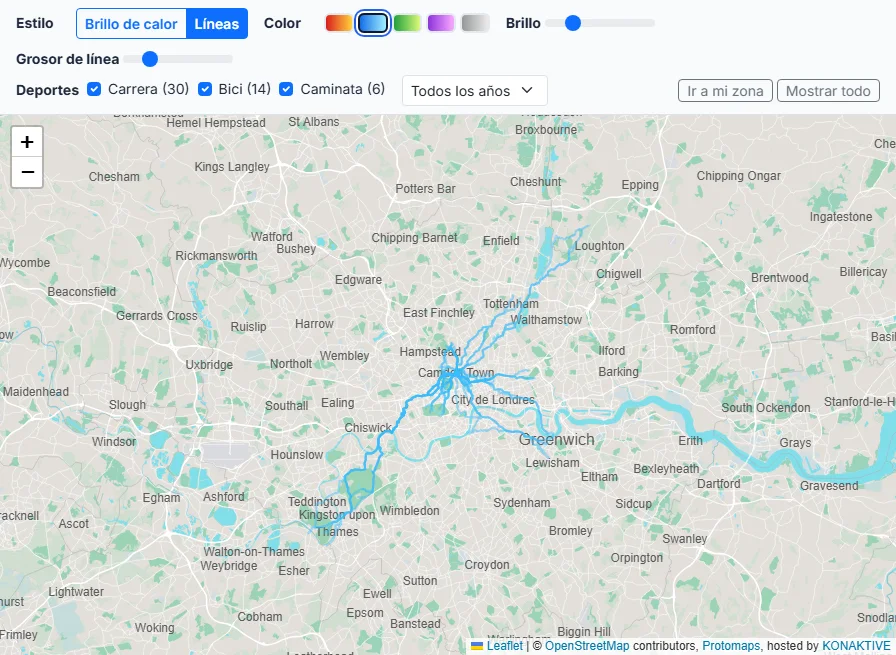
Task: Uncheck the Bici (14) checkbox
Action: (205, 89)
